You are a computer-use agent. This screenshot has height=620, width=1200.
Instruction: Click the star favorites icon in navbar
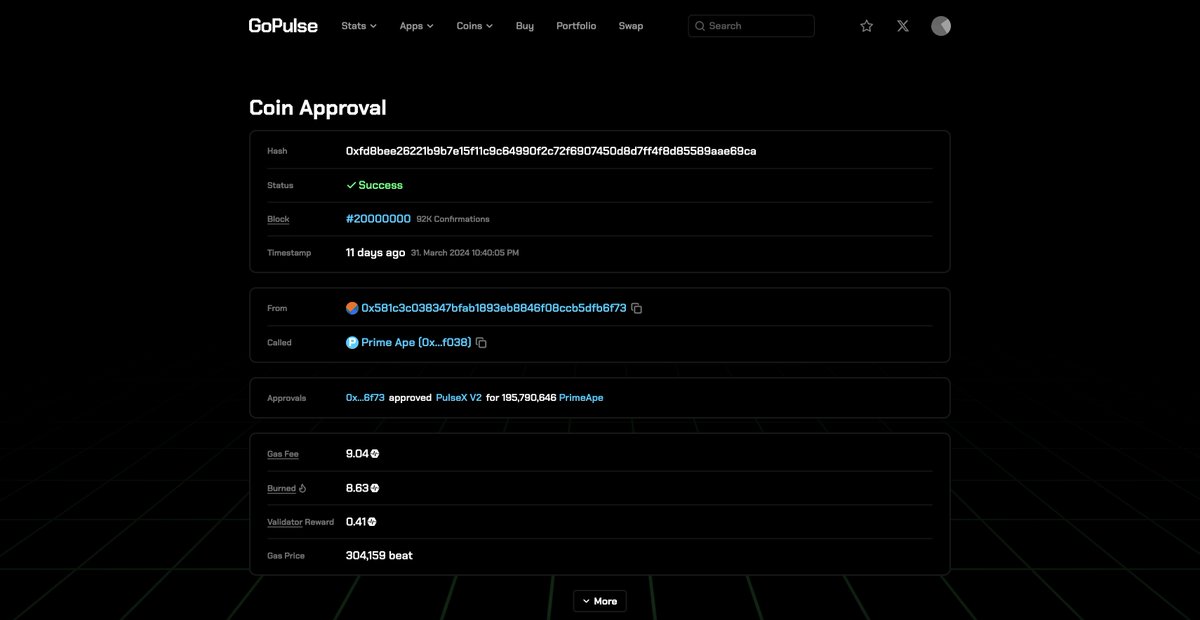click(866, 25)
